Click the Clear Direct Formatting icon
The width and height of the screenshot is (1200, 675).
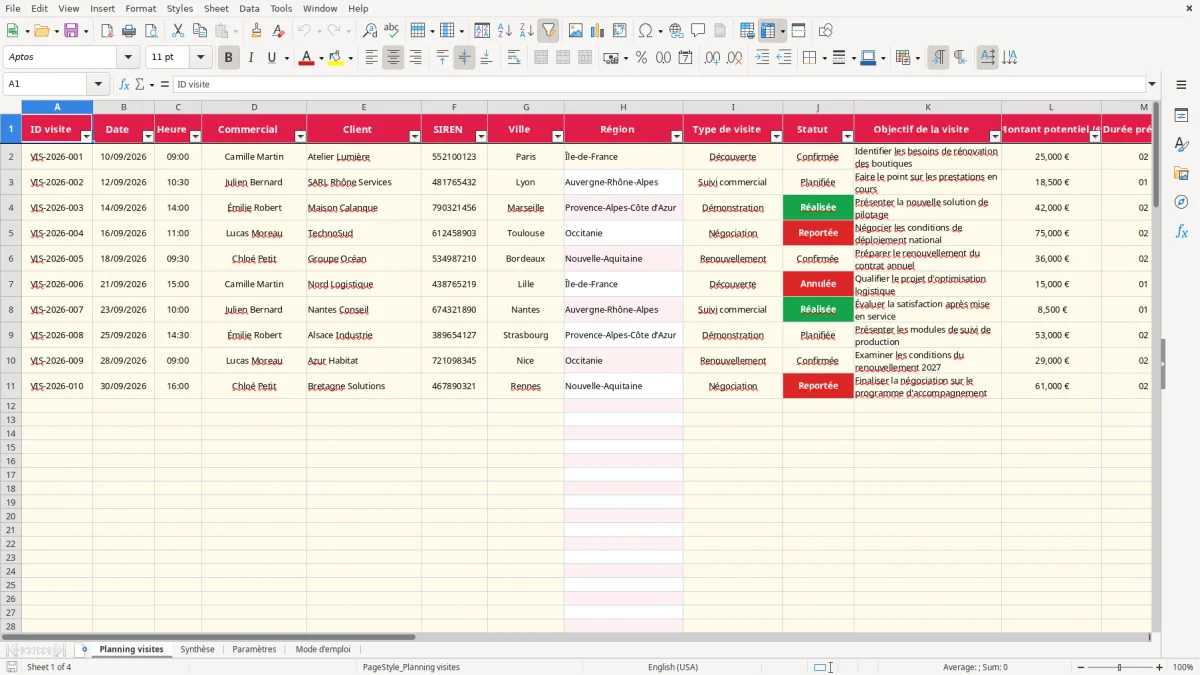point(279,31)
